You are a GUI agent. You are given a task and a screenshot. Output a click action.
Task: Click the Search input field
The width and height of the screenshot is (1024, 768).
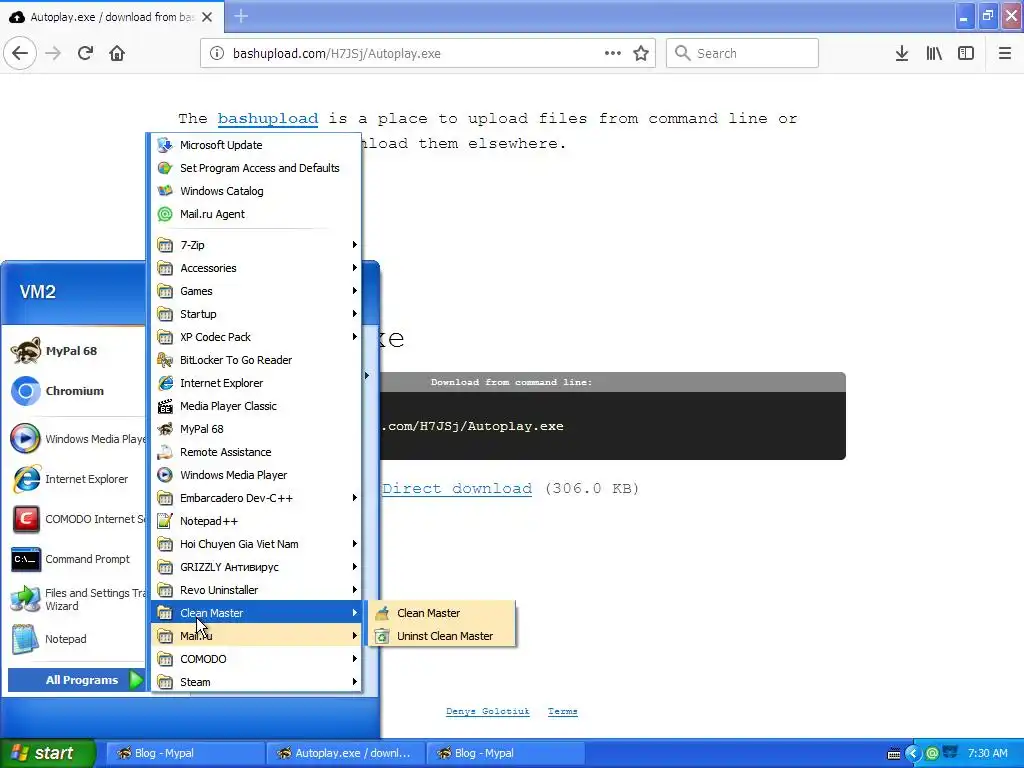(742, 53)
